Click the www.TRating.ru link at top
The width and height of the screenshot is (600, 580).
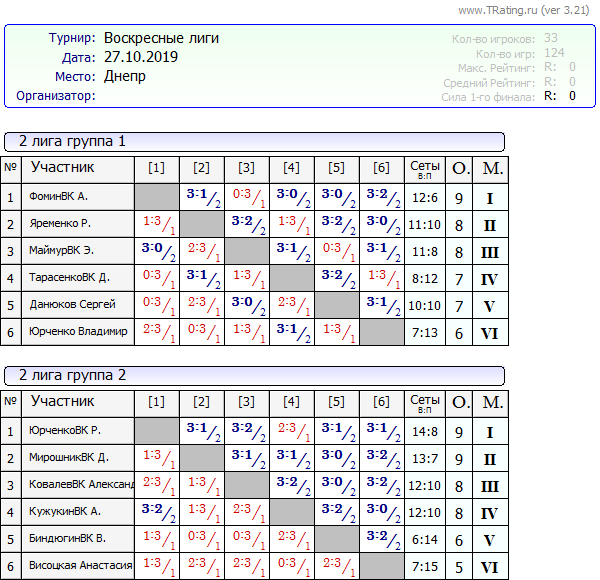(x=510, y=10)
